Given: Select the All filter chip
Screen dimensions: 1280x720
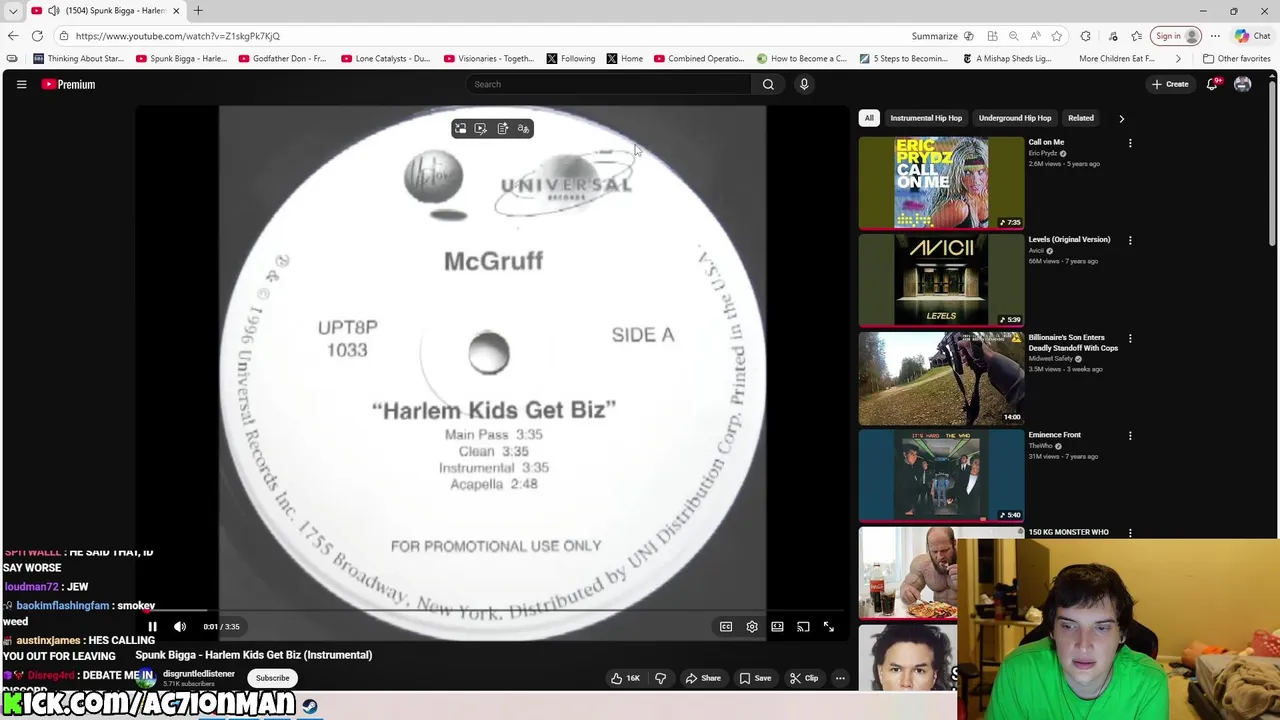Looking at the screenshot, I should 869,118.
